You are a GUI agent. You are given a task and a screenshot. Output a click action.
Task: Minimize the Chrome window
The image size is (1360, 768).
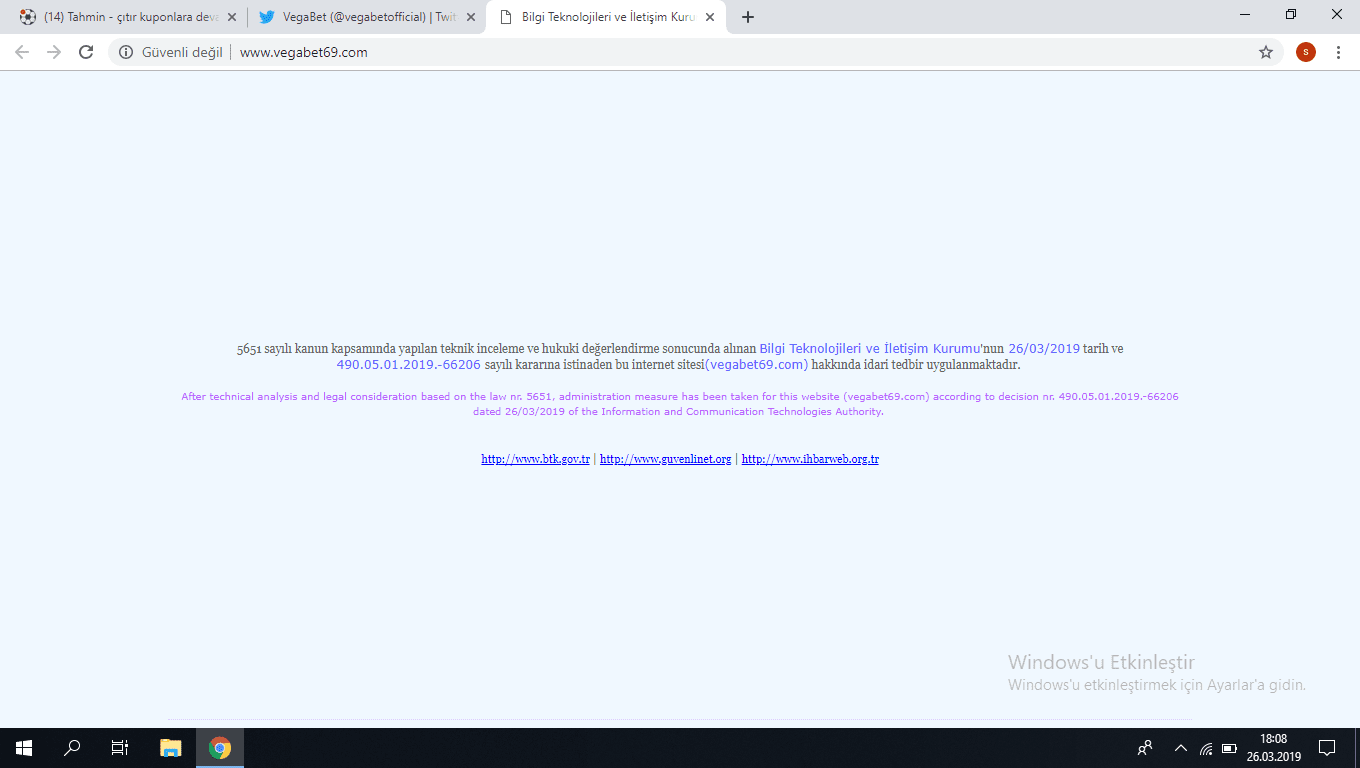[1245, 15]
